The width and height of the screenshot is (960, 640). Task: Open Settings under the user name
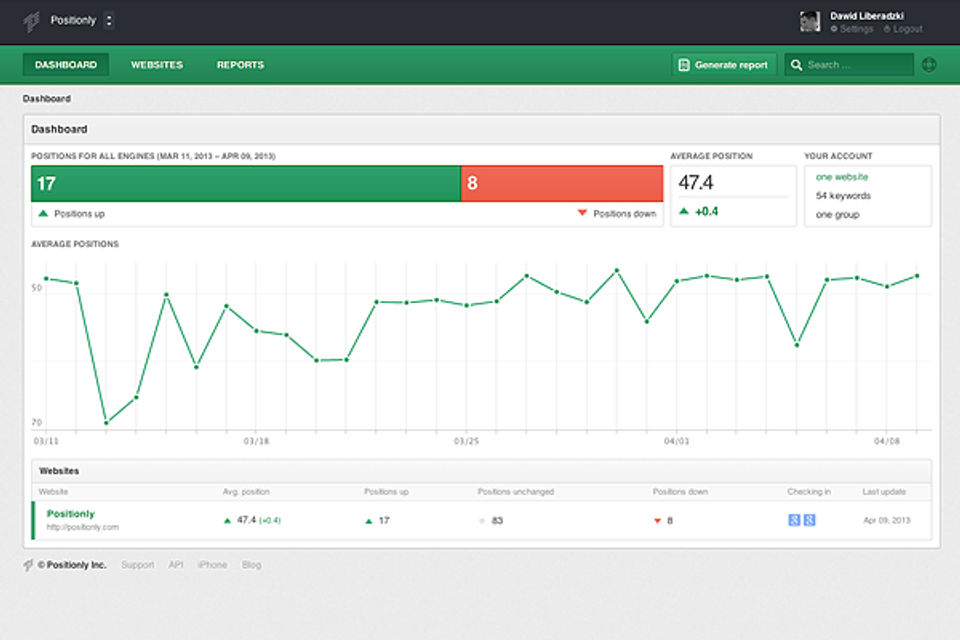point(856,29)
